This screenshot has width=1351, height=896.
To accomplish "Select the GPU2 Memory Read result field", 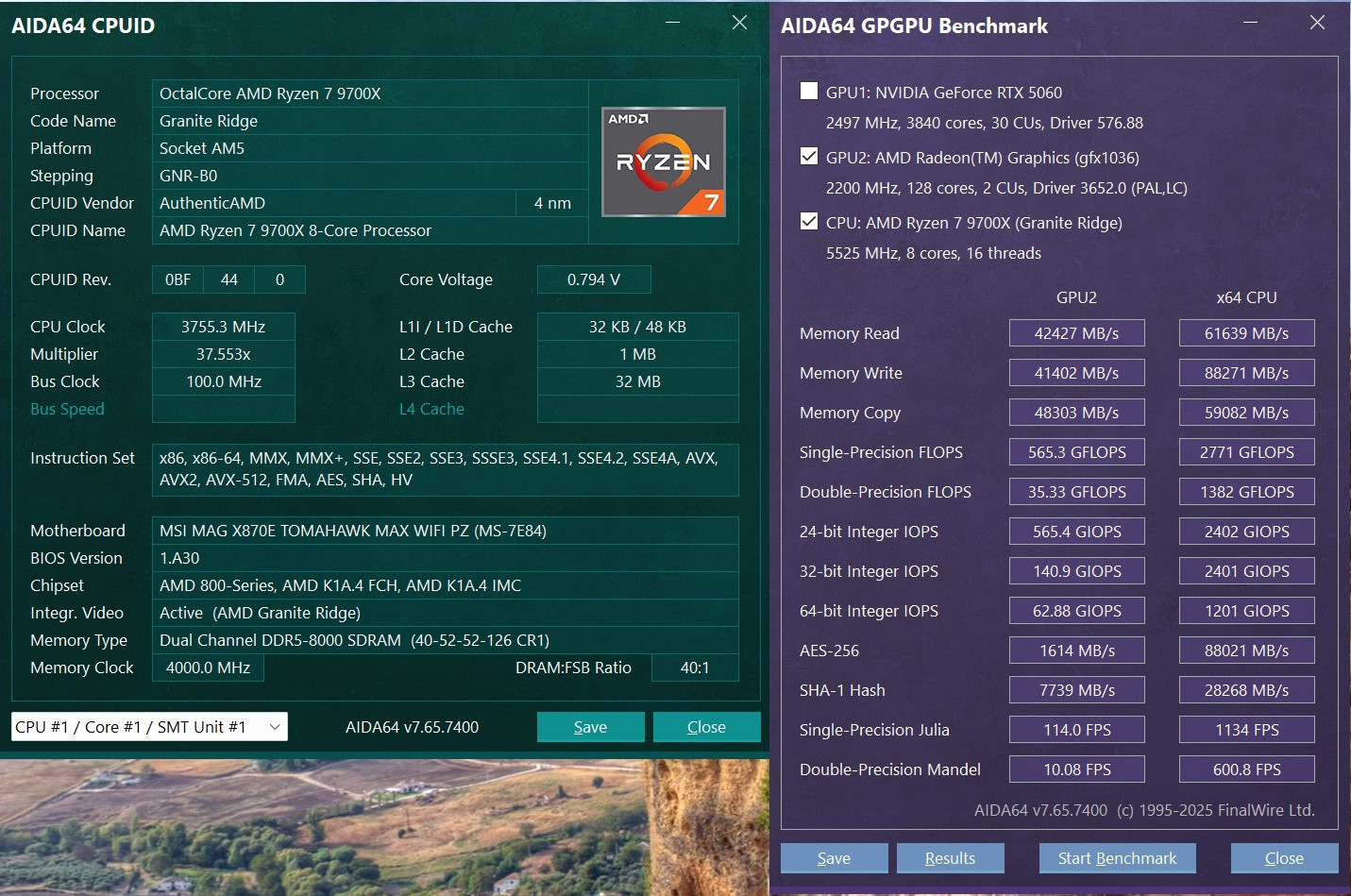I will [1076, 333].
